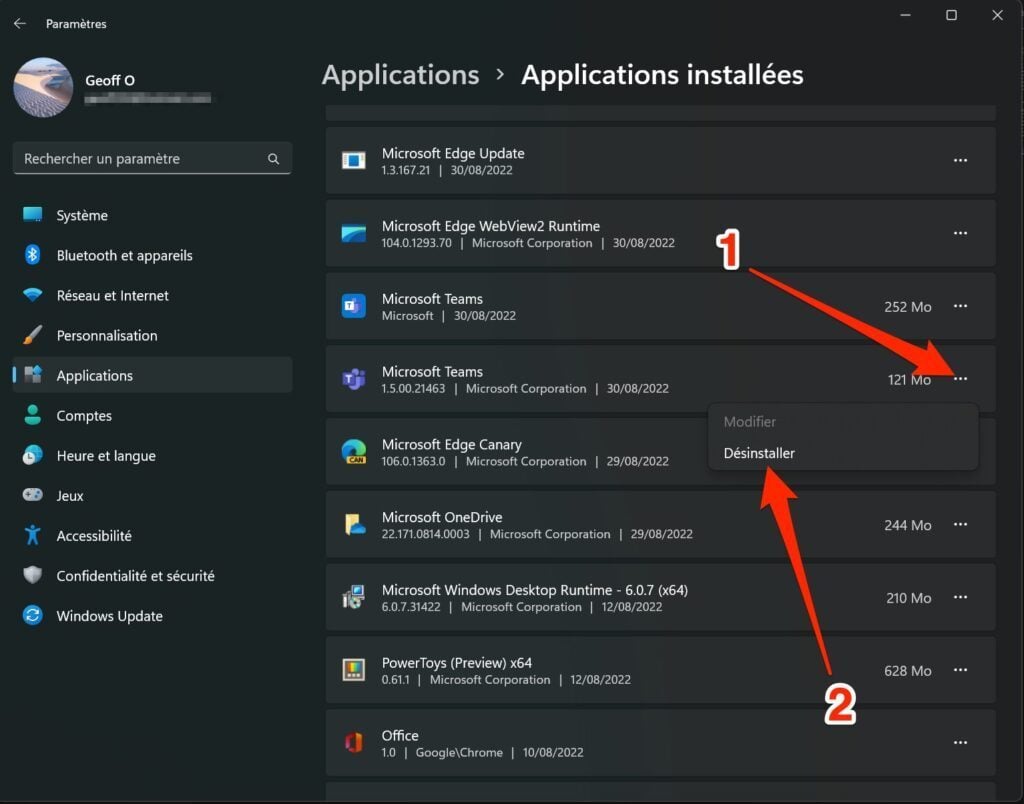
Task: Click the Applications installées page heading
Action: click(662, 75)
